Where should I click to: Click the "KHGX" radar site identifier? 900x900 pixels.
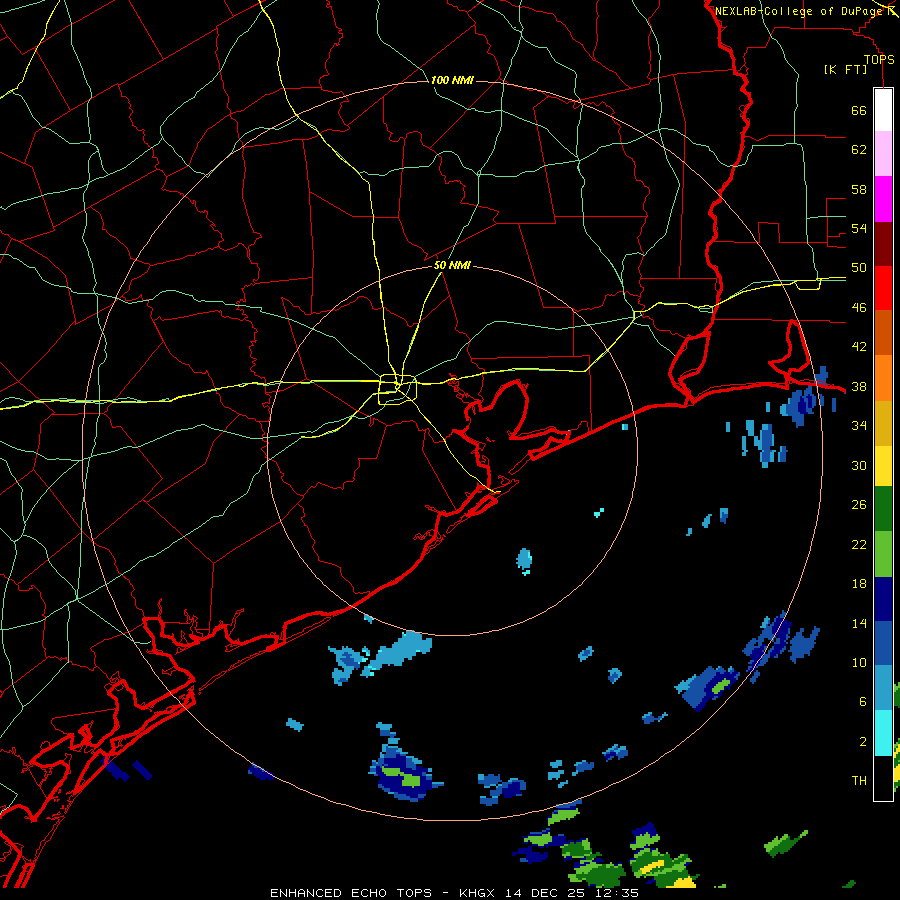click(478, 893)
